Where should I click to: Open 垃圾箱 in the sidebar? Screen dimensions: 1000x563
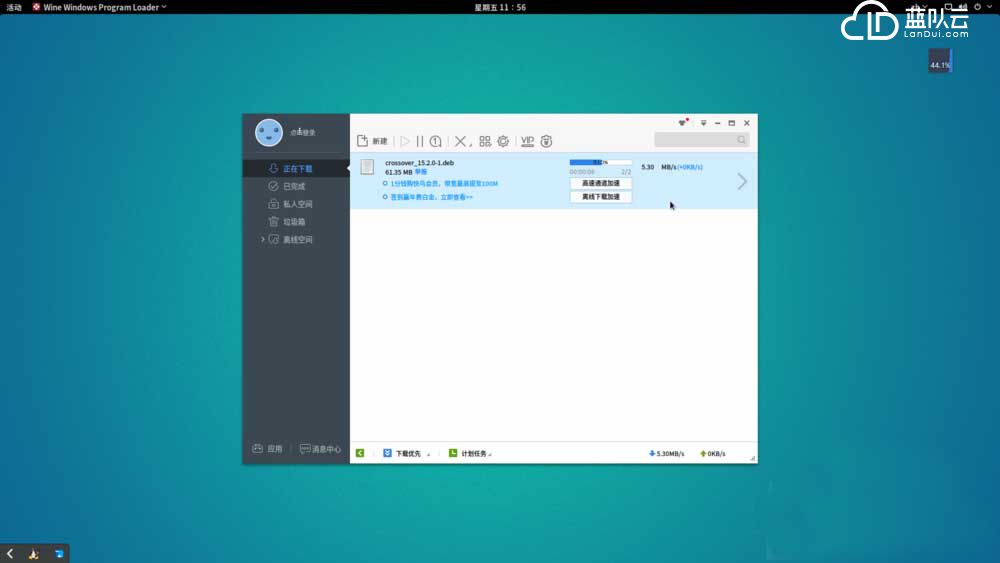coord(296,222)
